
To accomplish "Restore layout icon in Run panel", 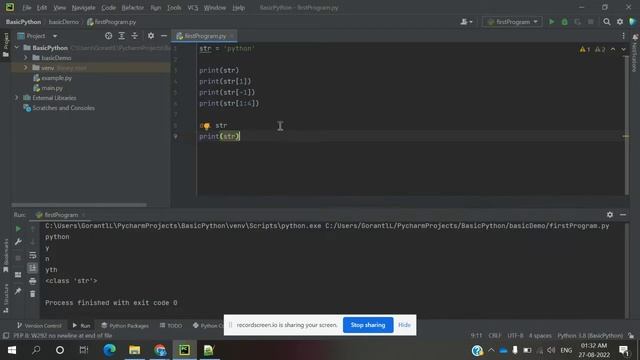I will [18, 275].
